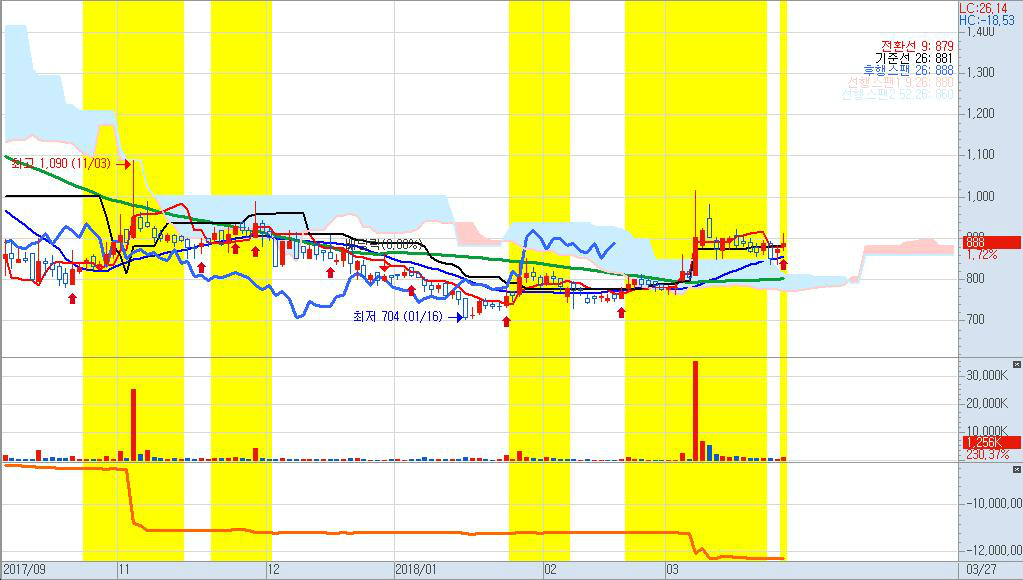Close the orange-line indicator panel at the bottom
This screenshot has height=580, width=1023.
1016,469
